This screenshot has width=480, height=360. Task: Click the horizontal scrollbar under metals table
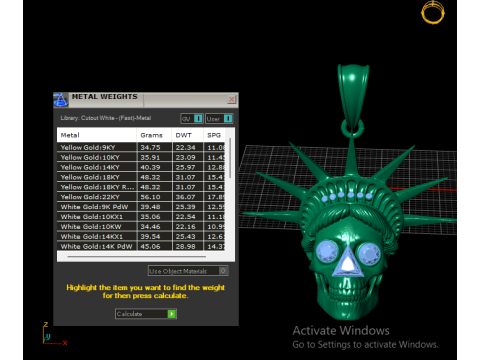[137, 257]
